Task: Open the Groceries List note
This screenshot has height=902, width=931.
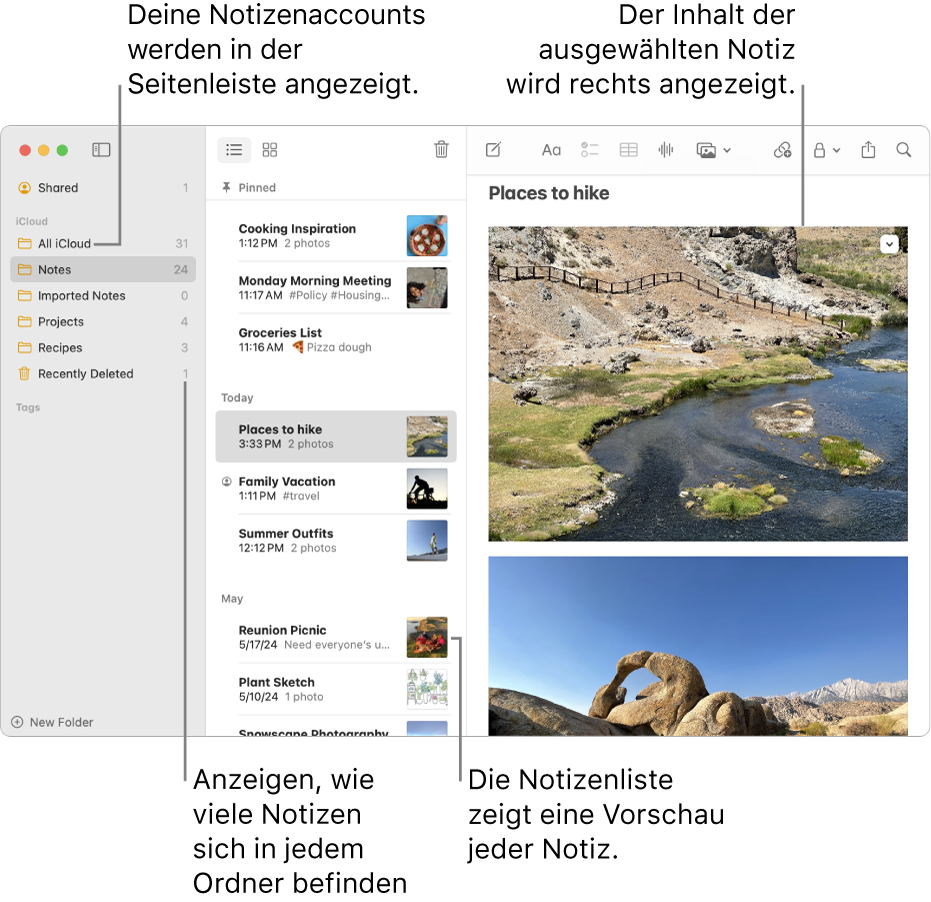Action: [x=335, y=340]
